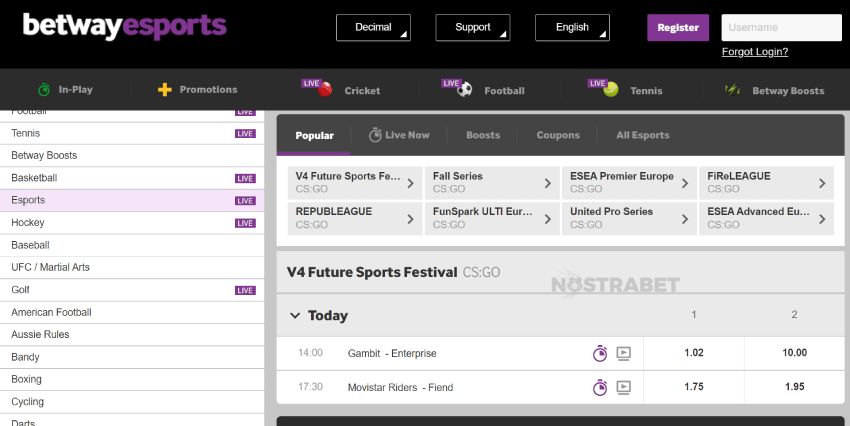Viewport: 850px width, 426px height.
Task: Click live stream icon for Gambit - Enterprise
Action: 624,354
